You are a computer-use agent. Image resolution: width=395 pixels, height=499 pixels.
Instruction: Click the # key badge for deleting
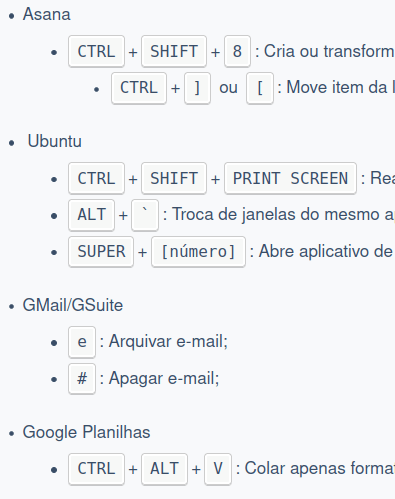(82, 379)
